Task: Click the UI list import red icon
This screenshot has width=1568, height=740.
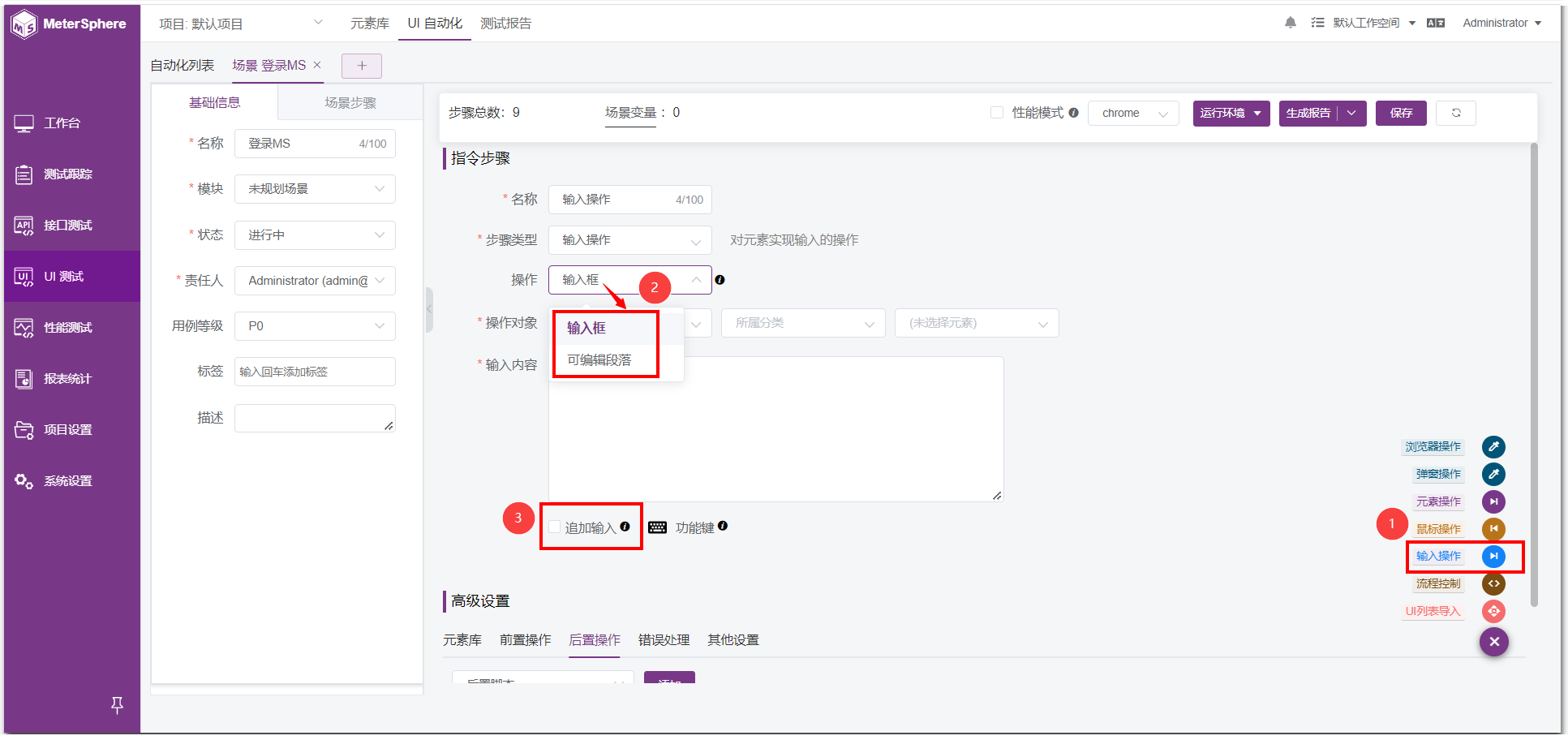Action: click(x=1493, y=611)
